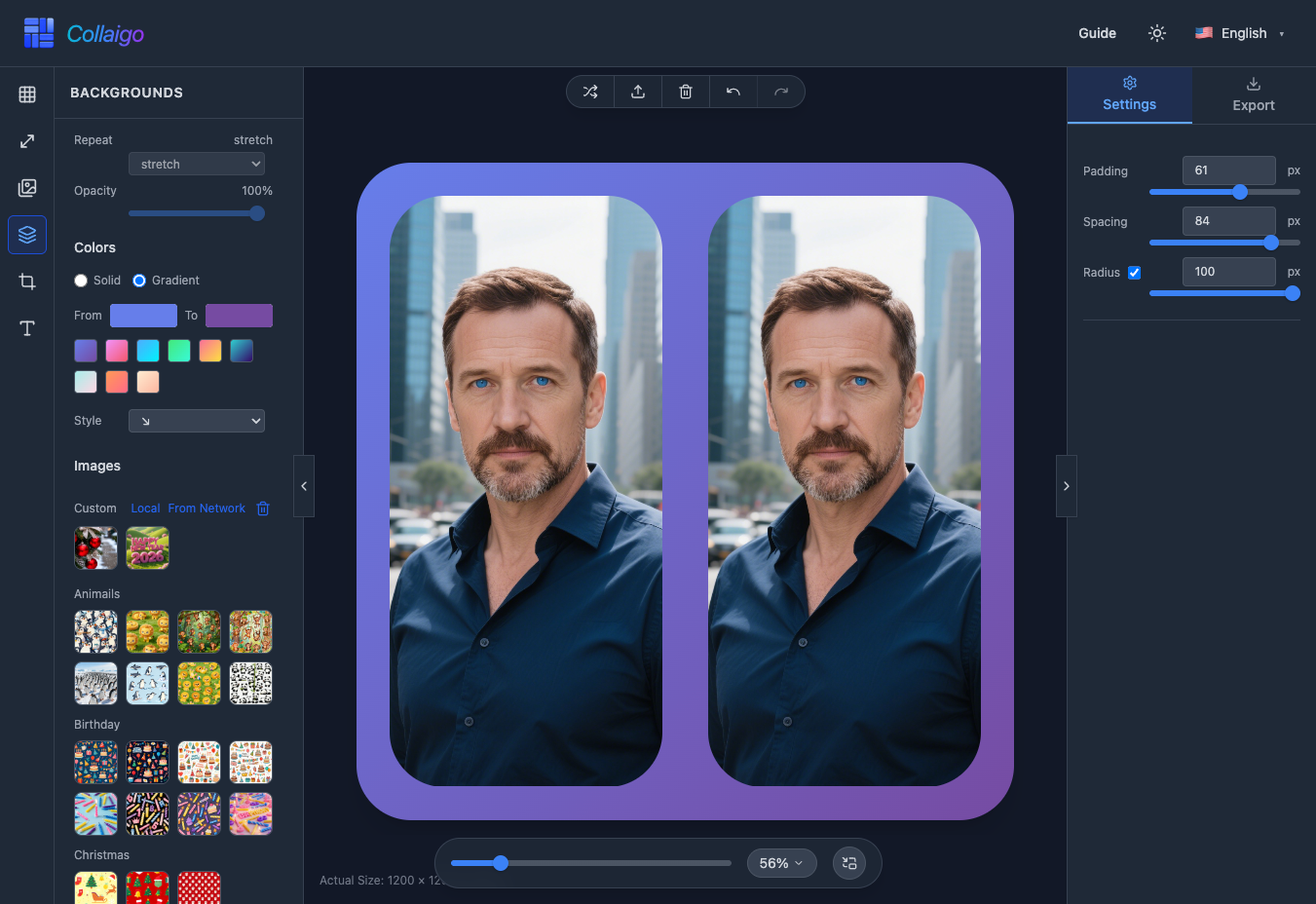Click the Padding value input field
Image resolution: width=1316 pixels, height=904 pixels.
[1229, 170]
